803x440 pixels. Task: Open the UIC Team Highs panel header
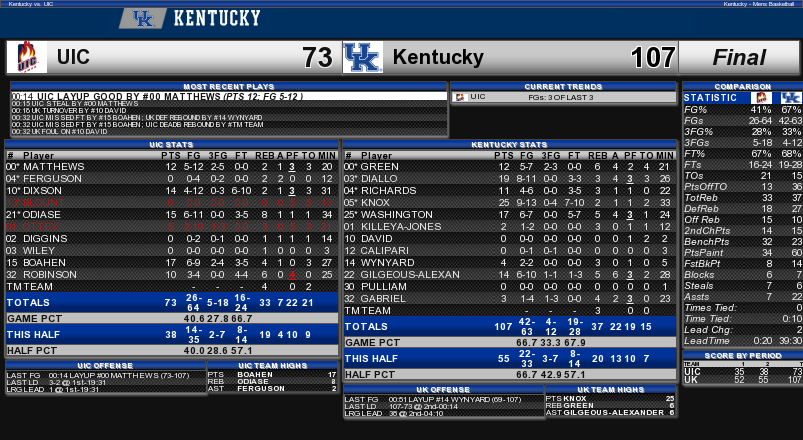tap(272, 365)
